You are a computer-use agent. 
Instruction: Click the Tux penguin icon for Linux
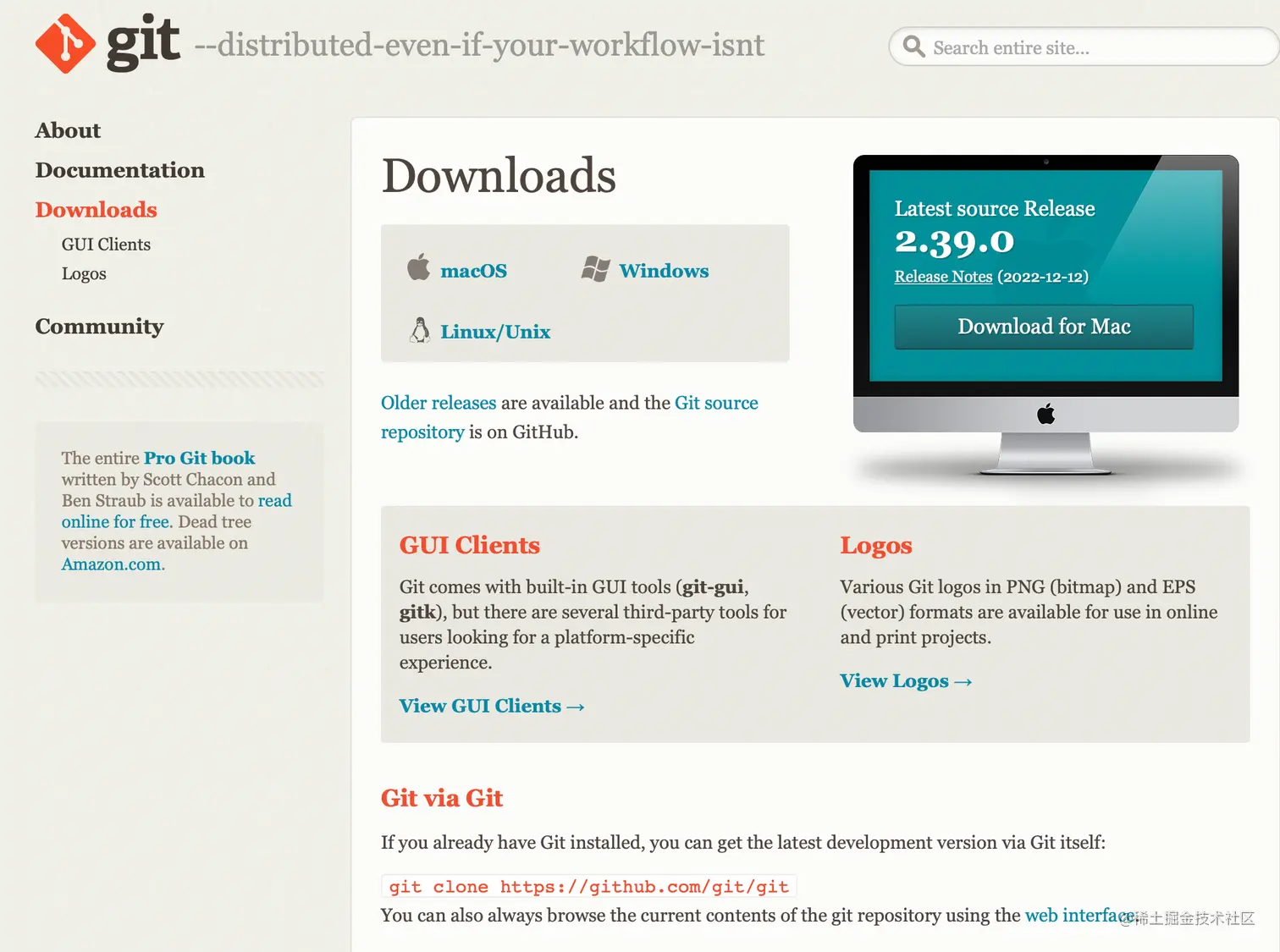pyautogui.click(x=420, y=330)
